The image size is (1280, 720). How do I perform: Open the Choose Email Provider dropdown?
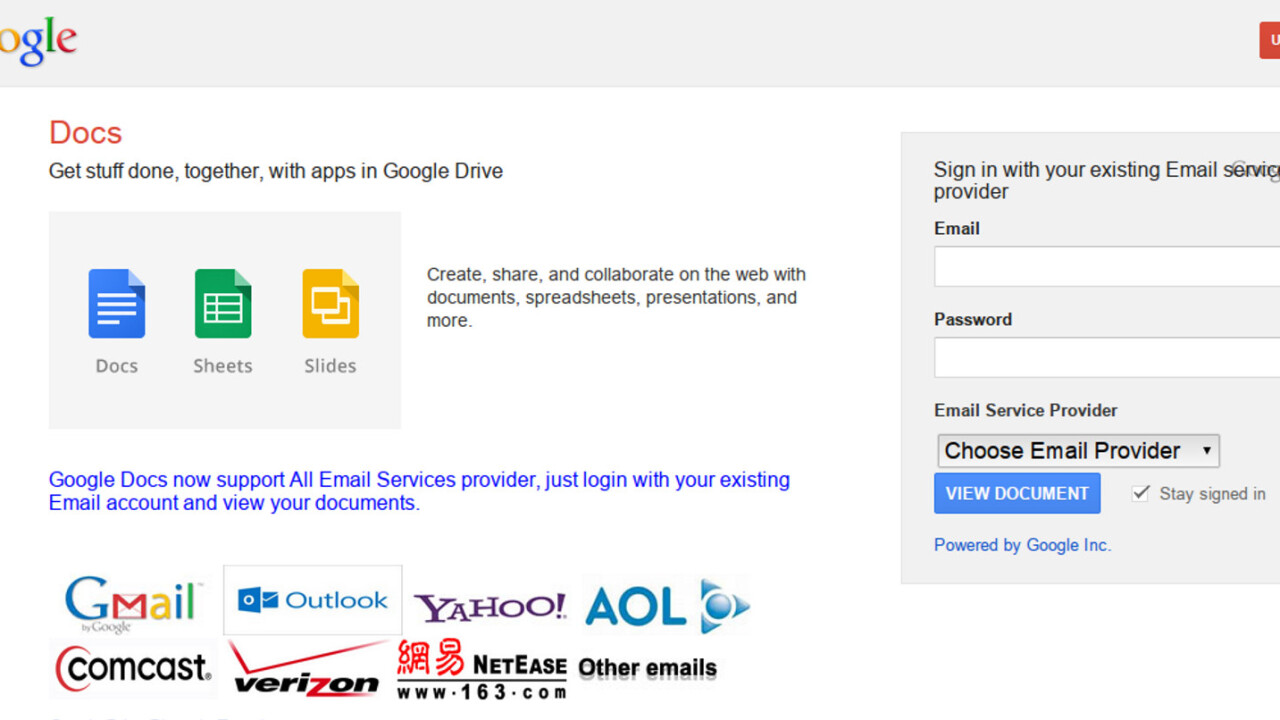click(x=1078, y=451)
